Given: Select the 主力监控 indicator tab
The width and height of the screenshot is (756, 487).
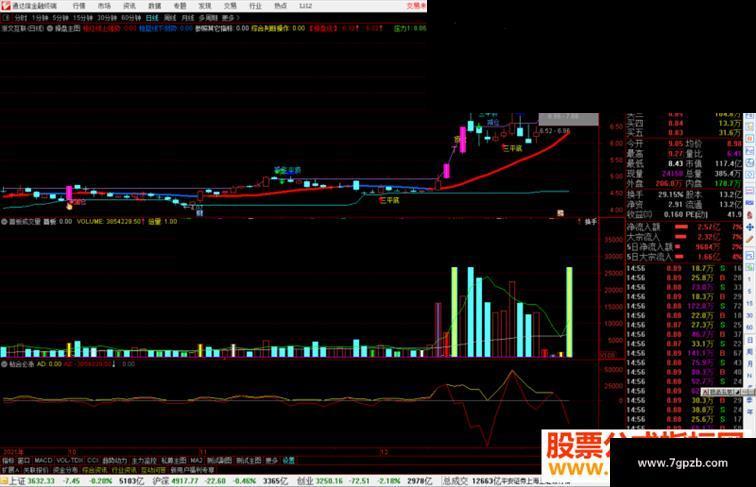Looking at the screenshot, I should click(144, 460).
